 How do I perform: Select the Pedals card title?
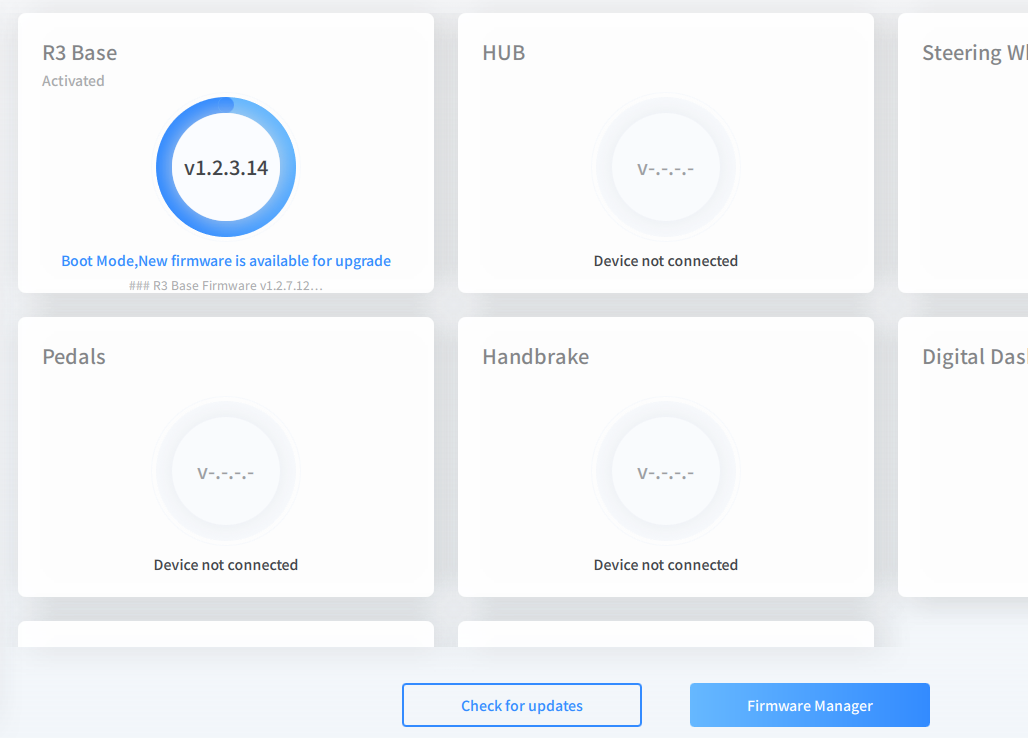point(74,357)
